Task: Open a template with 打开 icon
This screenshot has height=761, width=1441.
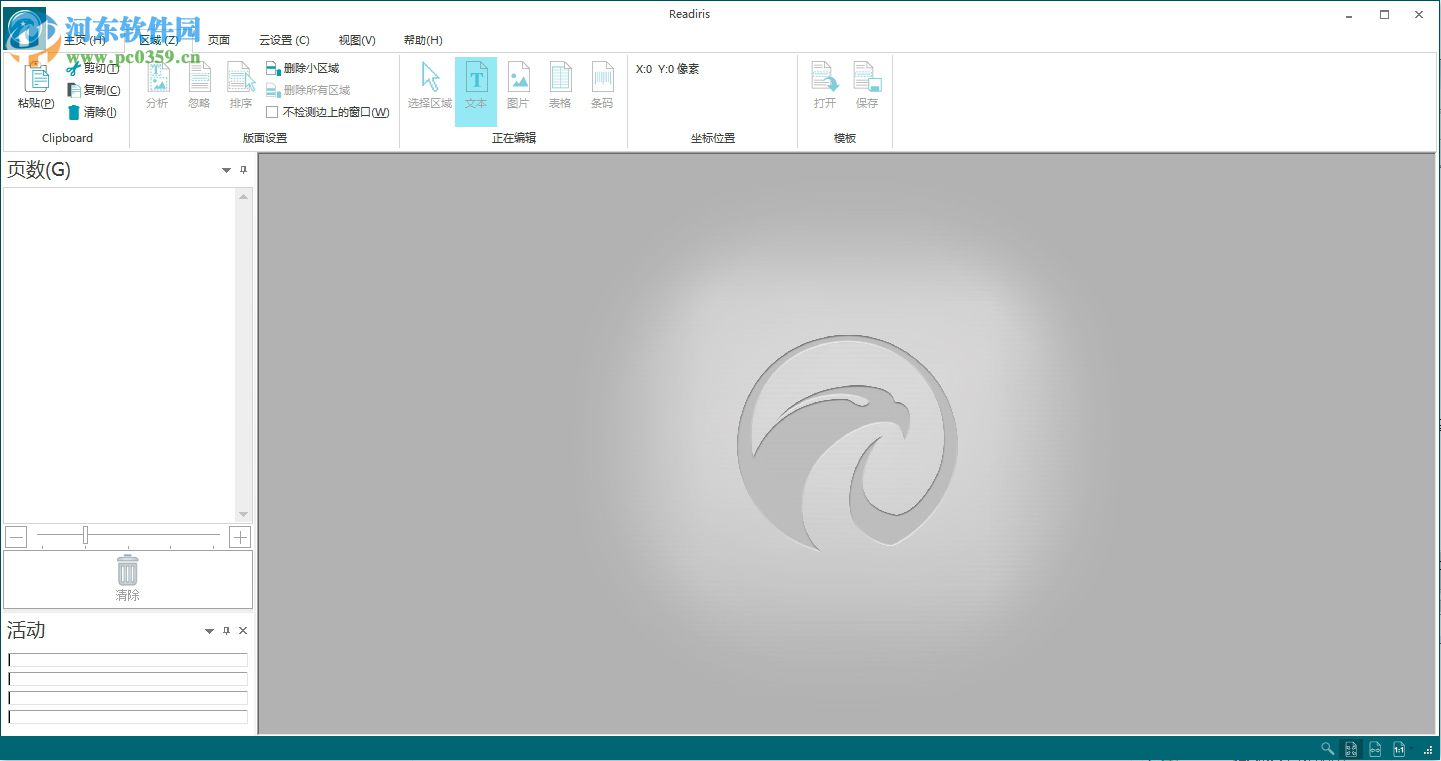Action: click(825, 86)
